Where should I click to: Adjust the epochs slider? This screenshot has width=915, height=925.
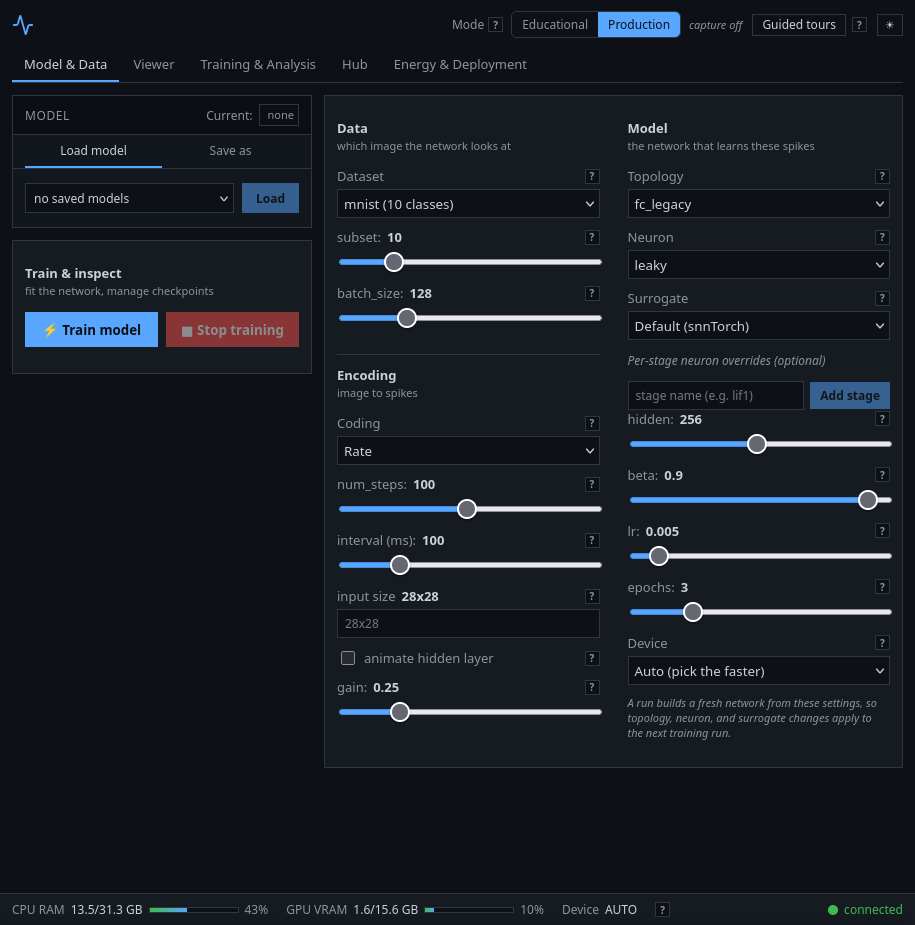(x=760, y=612)
